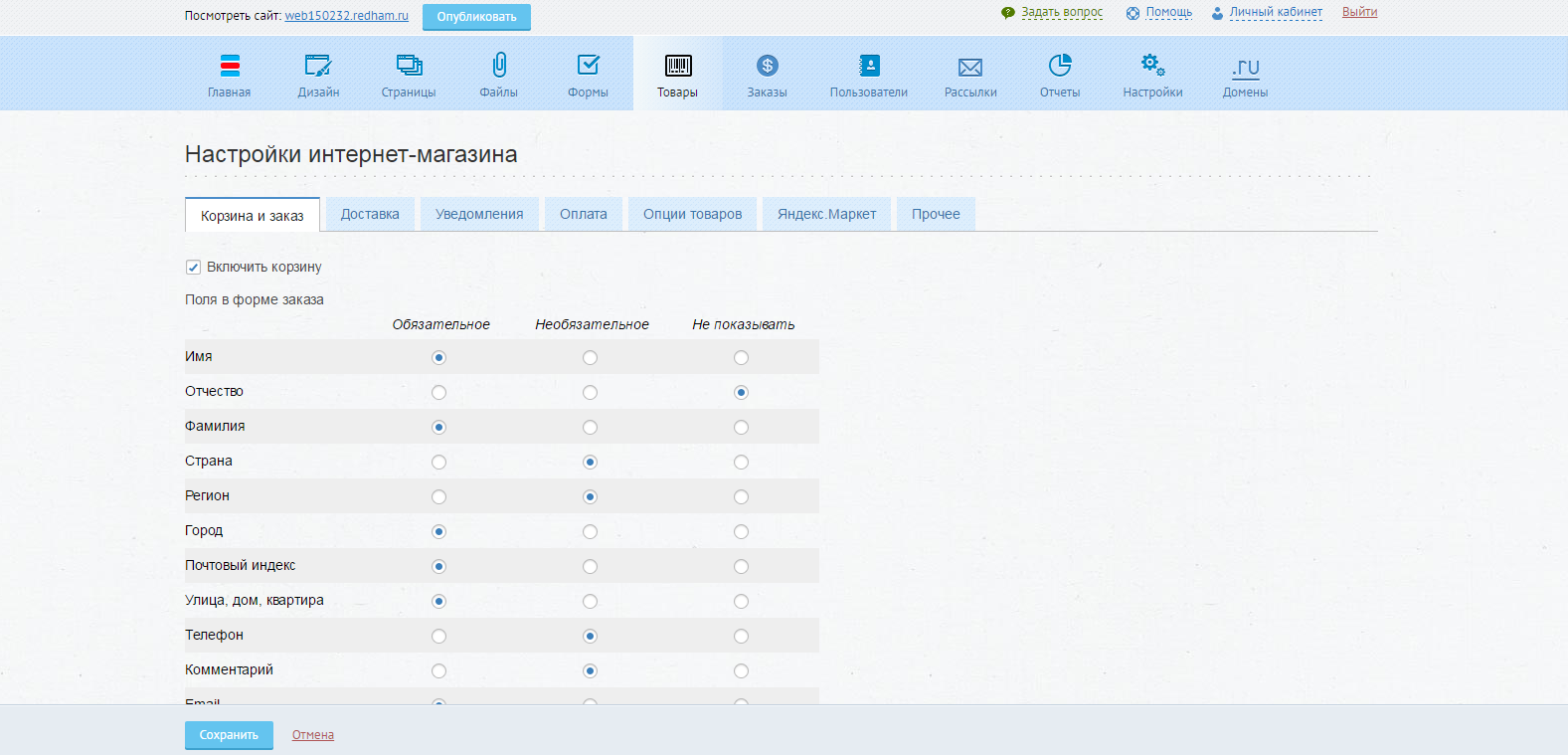Click the Почтовый индекс row label
The height and width of the screenshot is (755, 1568).
point(241,565)
